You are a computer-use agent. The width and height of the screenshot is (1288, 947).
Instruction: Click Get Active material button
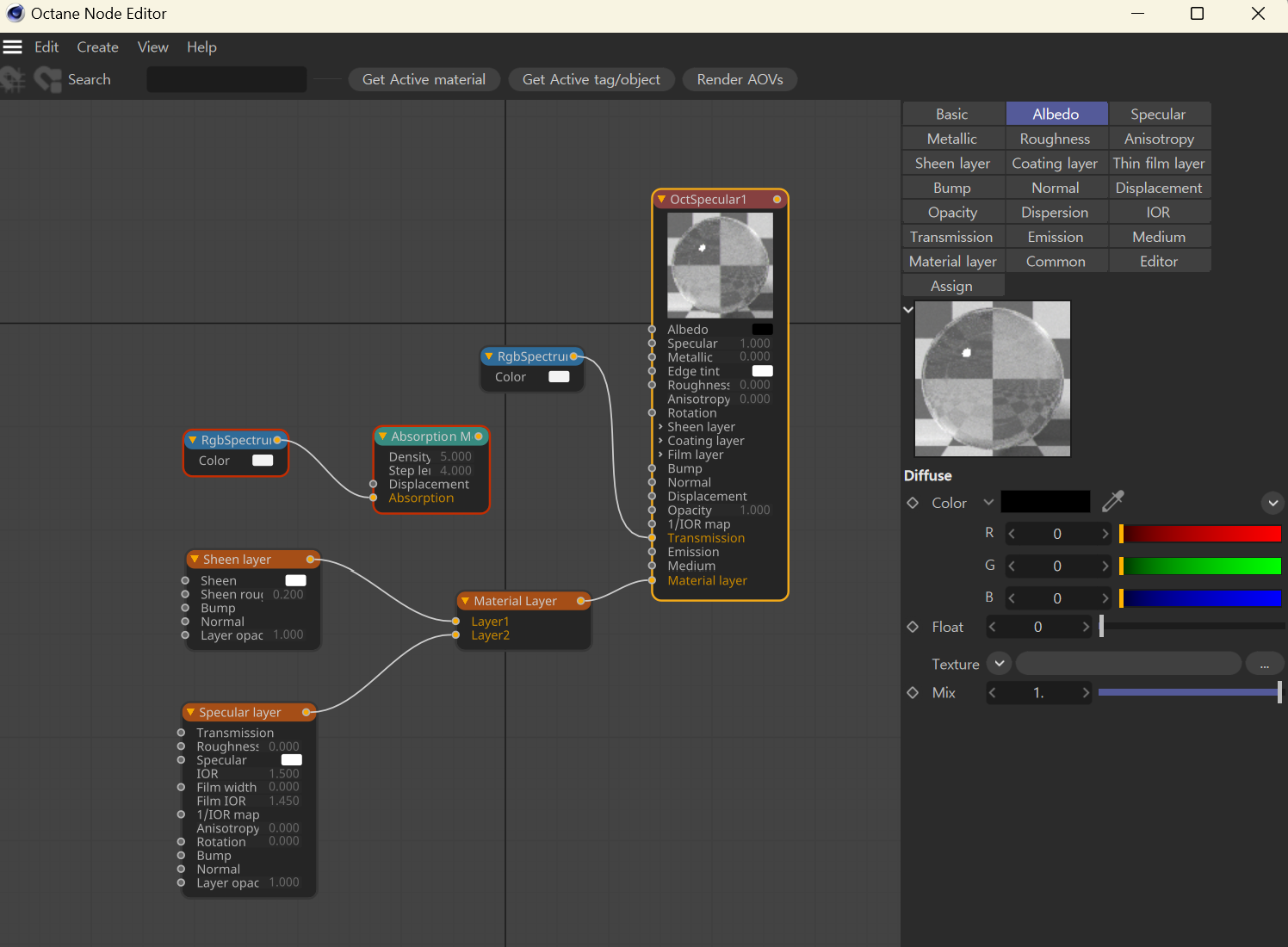coord(424,79)
